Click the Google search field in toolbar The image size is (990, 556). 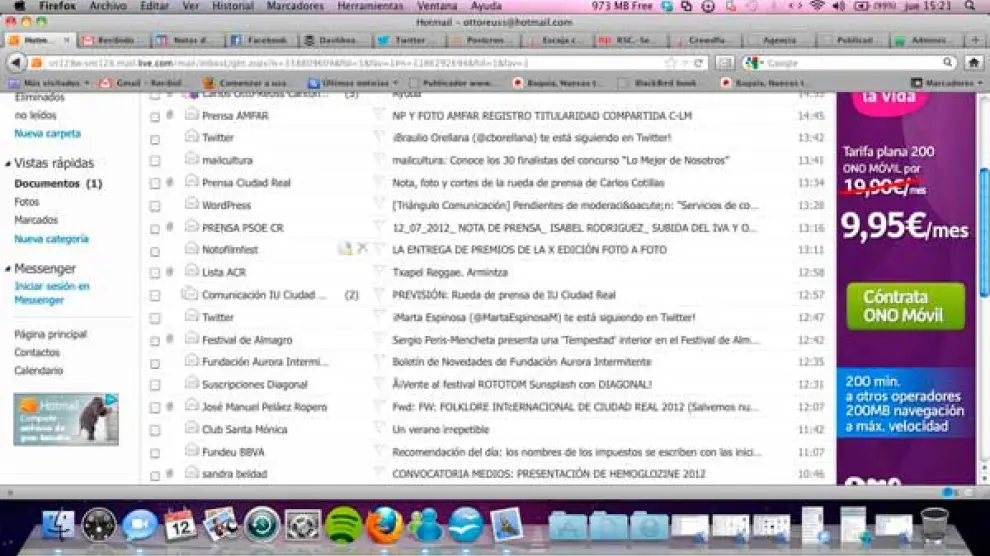[850, 62]
